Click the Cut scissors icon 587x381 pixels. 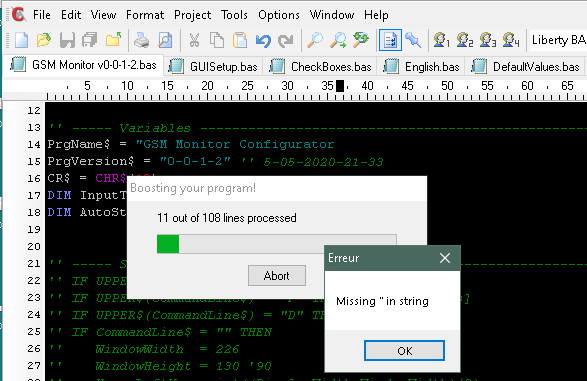(x=194, y=40)
